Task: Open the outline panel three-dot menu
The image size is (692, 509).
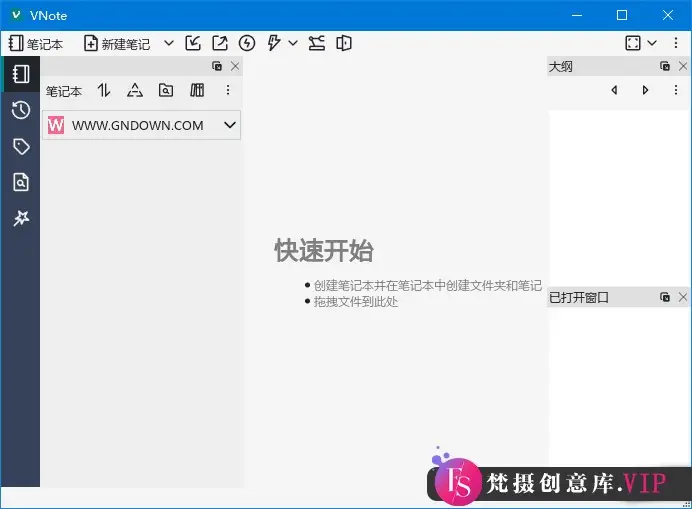Action: [x=676, y=90]
